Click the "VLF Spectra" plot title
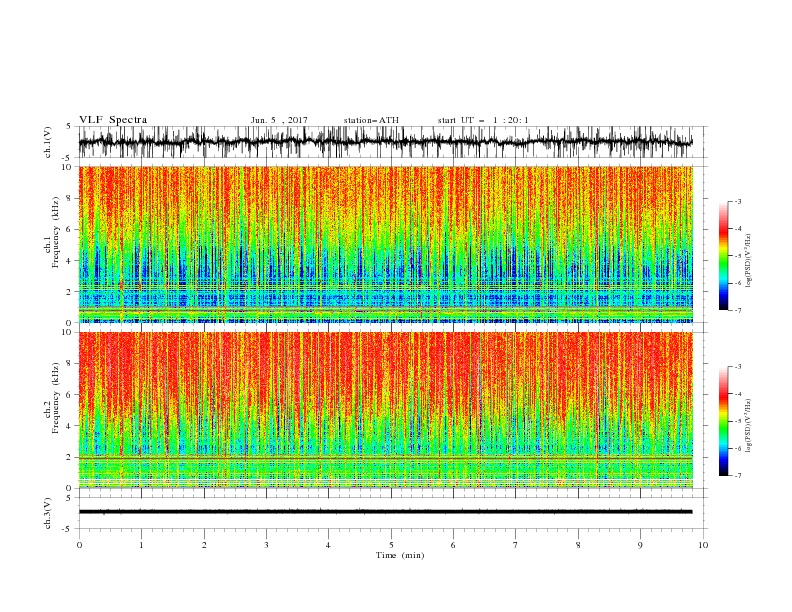 tap(113, 120)
